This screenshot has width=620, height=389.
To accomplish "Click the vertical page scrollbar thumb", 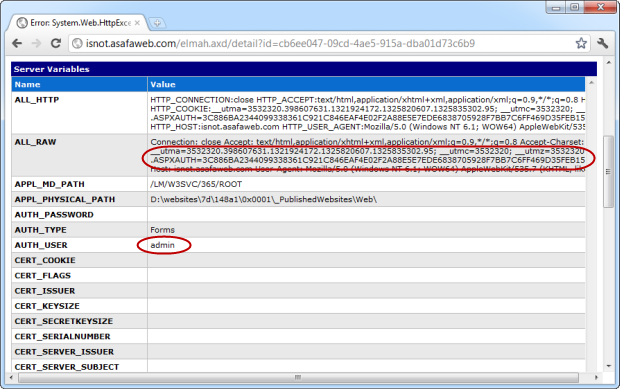I will click(609, 171).
